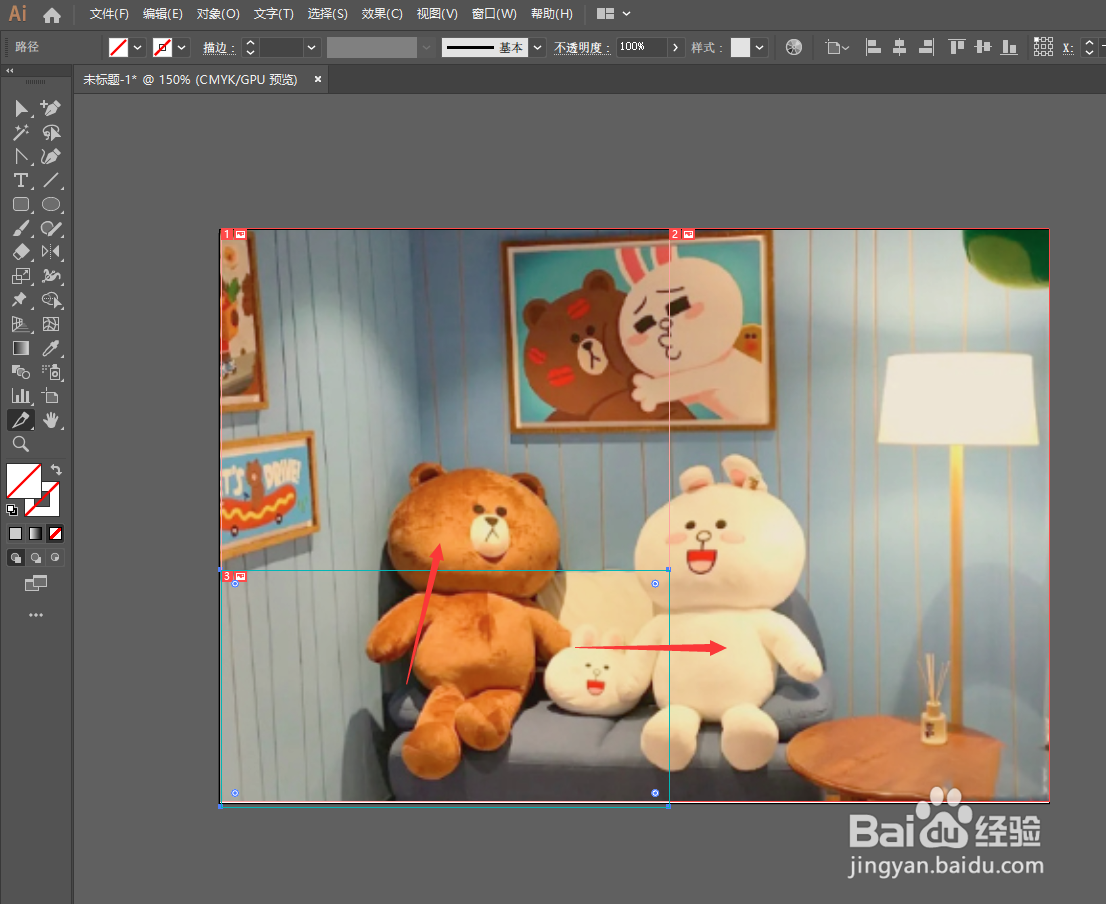Select the Magic Wand tool
Screen dimensions: 1106x904
point(21,132)
